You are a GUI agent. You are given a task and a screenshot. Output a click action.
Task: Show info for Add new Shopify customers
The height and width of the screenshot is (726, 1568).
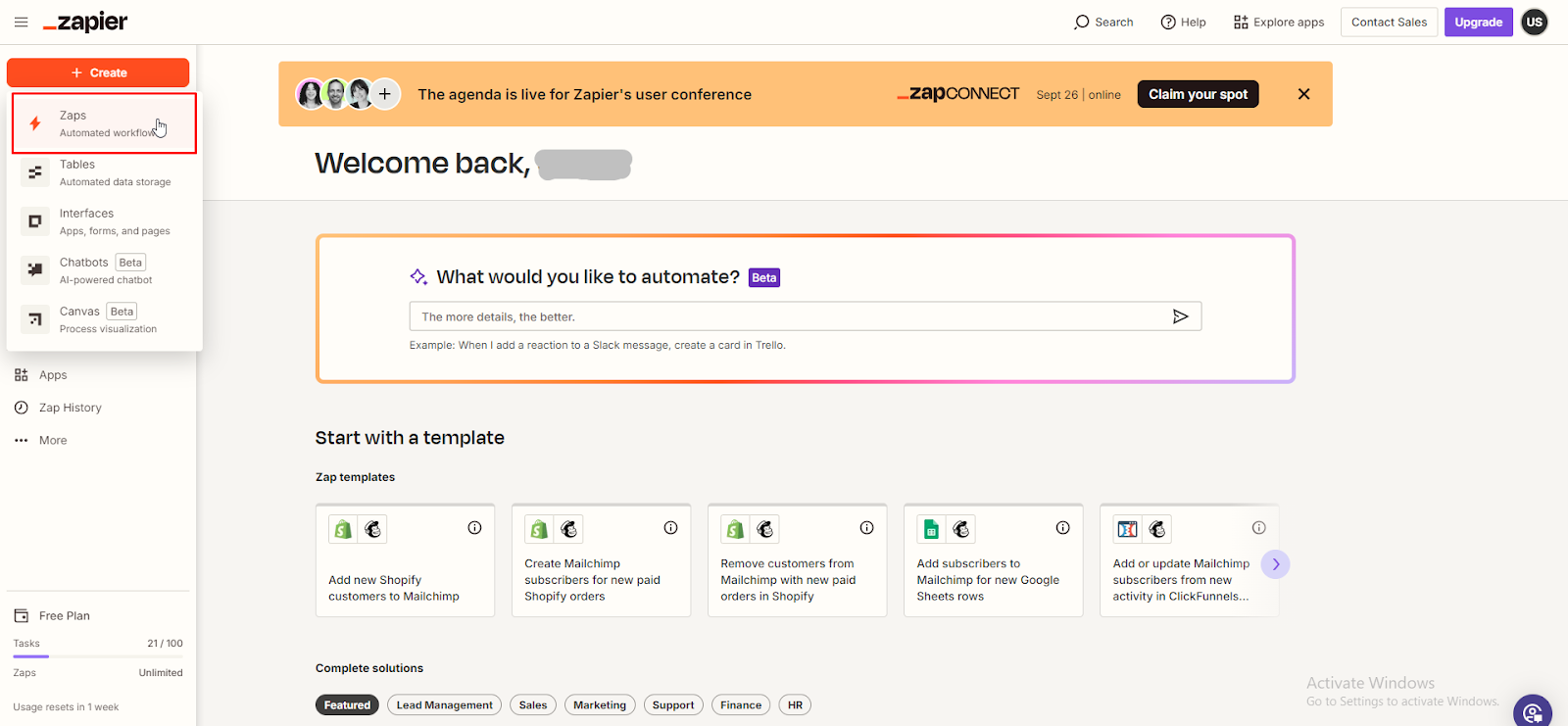[474, 528]
